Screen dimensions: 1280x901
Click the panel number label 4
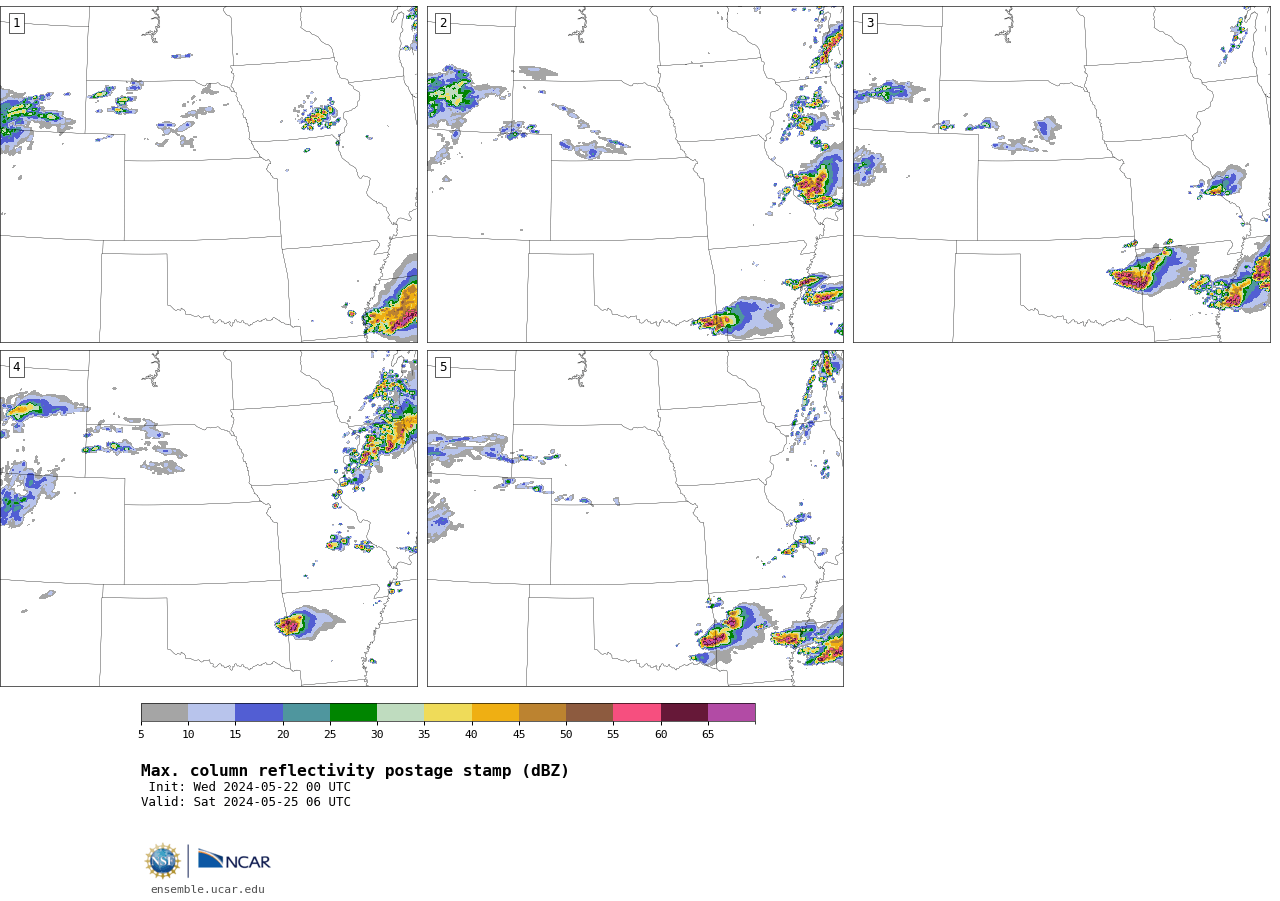coord(16,367)
